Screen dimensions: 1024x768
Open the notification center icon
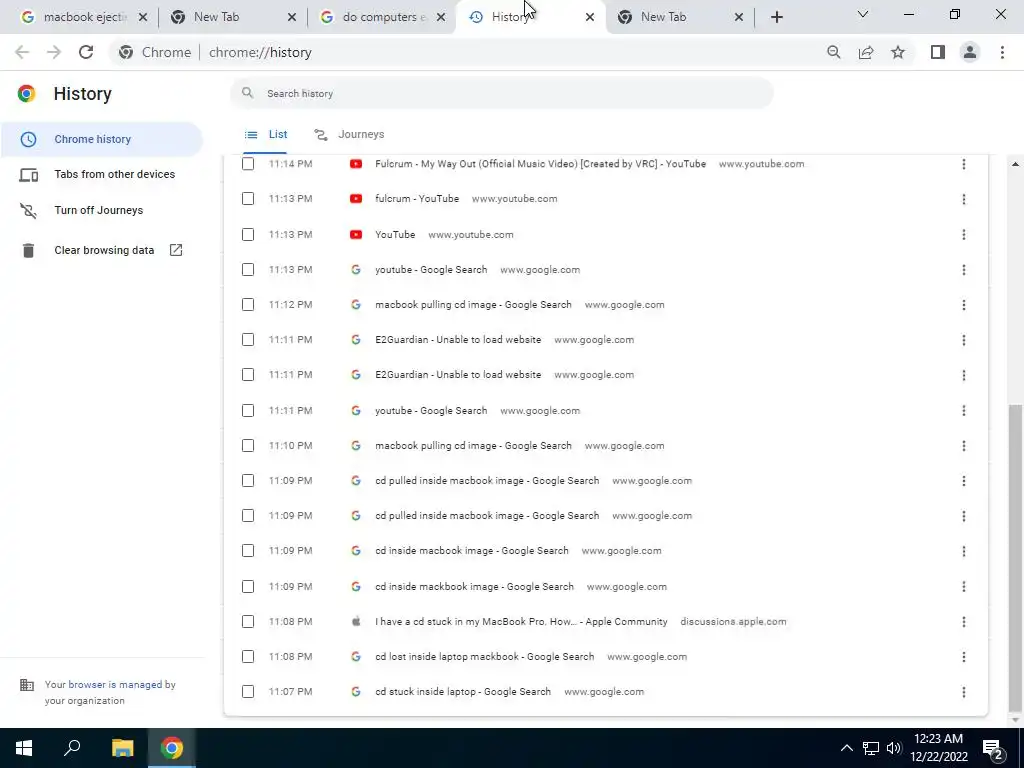click(x=993, y=749)
